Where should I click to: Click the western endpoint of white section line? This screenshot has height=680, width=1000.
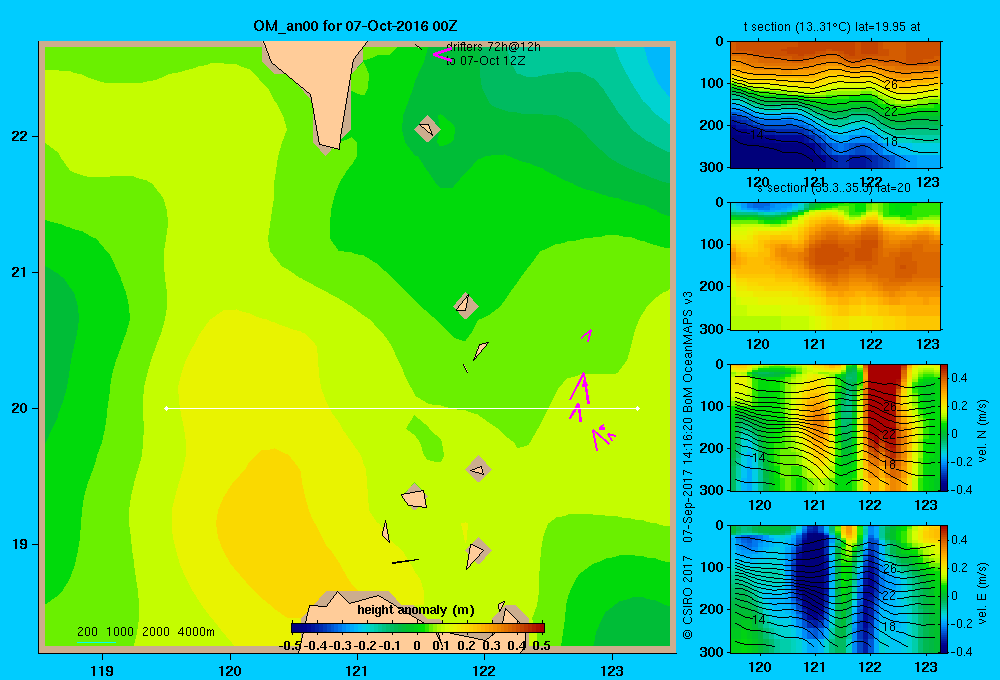pyautogui.click(x=166, y=408)
